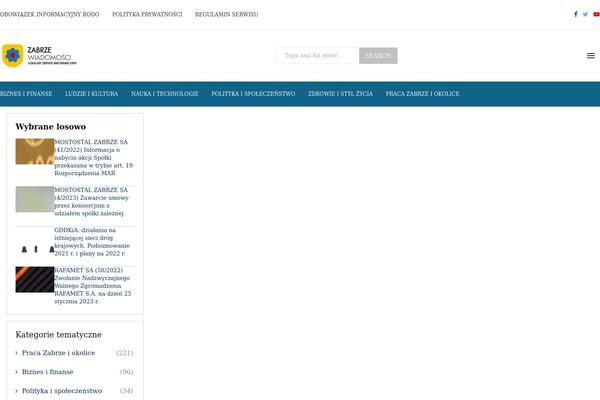Expand Polityka i społeczeństwo category arrow
The width and height of the screenshot is (600, 400).
click(x=16, y=391)
